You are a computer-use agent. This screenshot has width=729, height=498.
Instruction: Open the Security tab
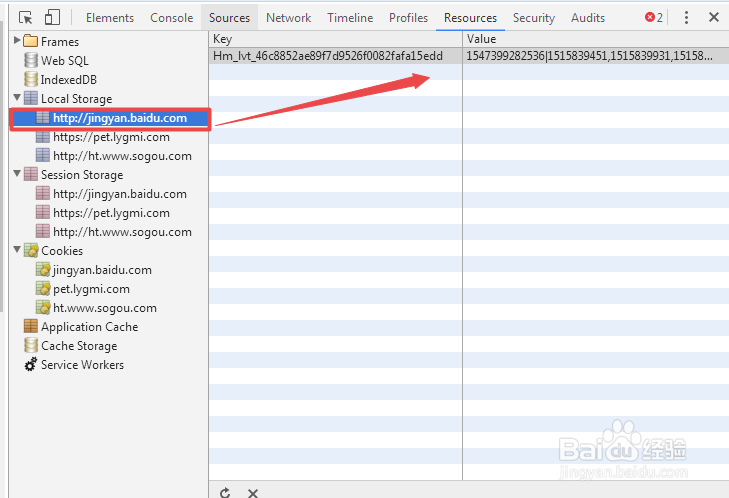click(x=534, y=18)
